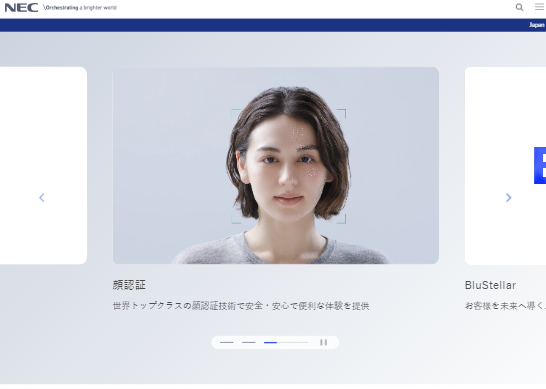The height and width of the screenshot is (389, 546).
Task: Open the hamburger menu icon
Action: click(539, 7)
